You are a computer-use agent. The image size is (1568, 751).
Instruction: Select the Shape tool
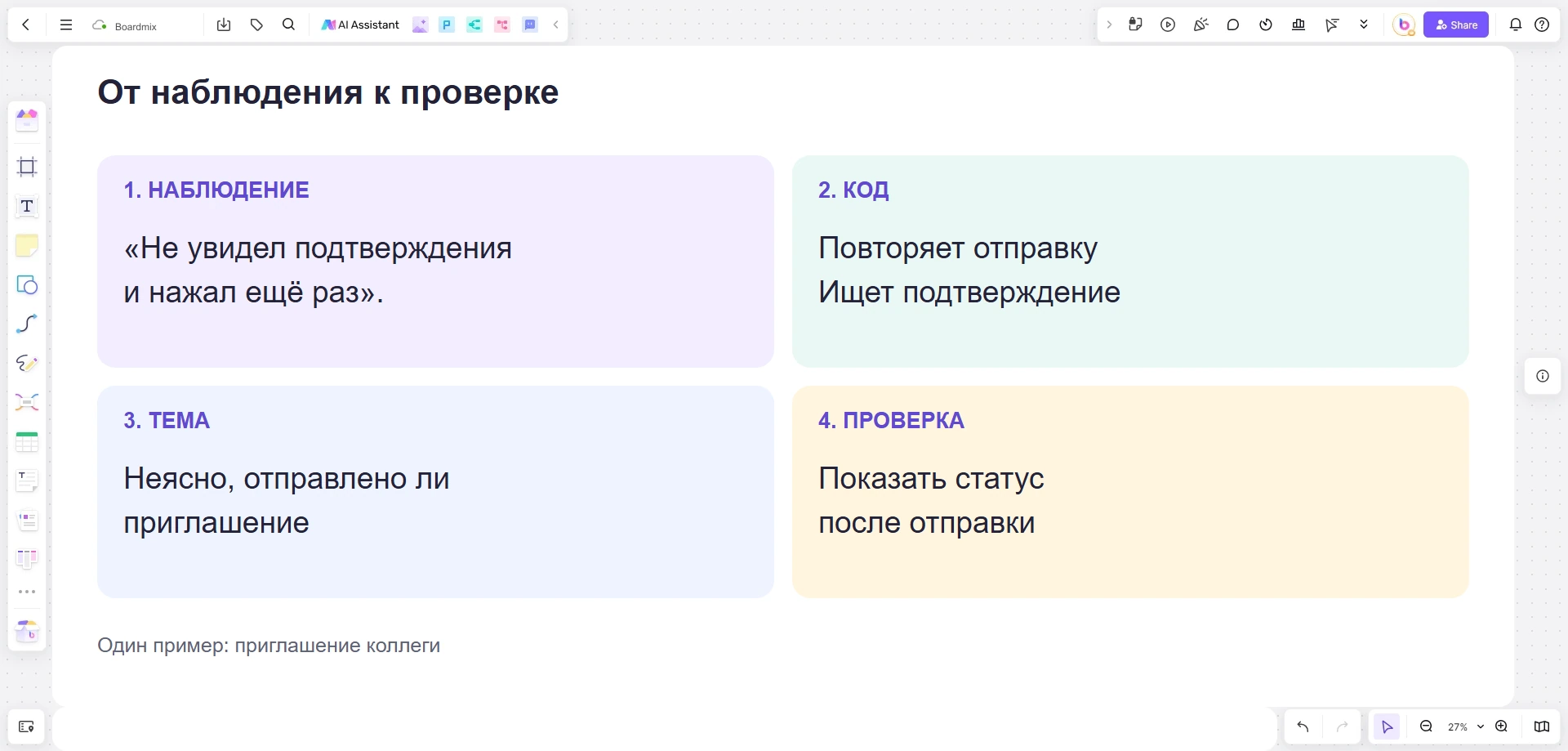(x=27, y=284)
